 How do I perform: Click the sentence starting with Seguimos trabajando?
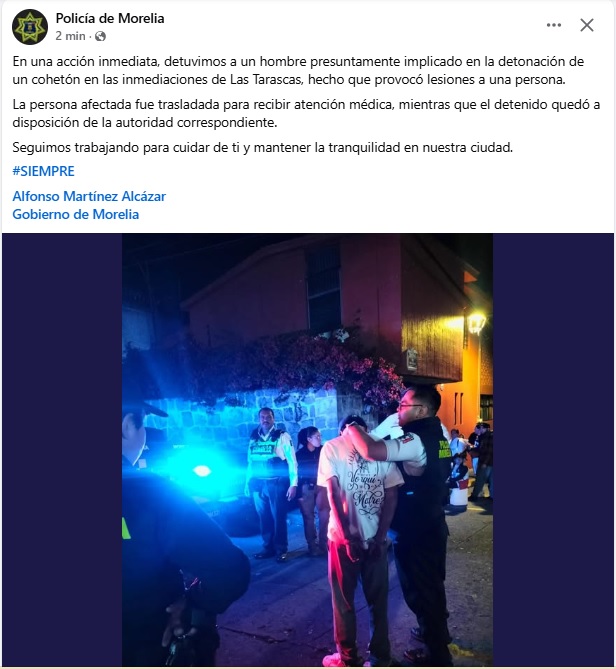(x=262, y=148)
